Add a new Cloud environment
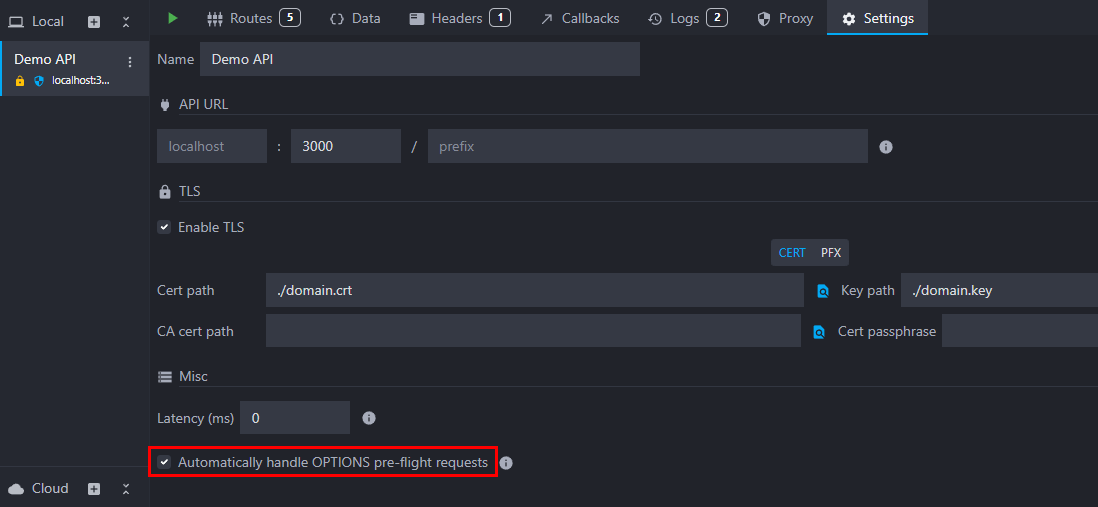Image resolution: width=1098 pixels, height=507 pixels. click(94, 489)
